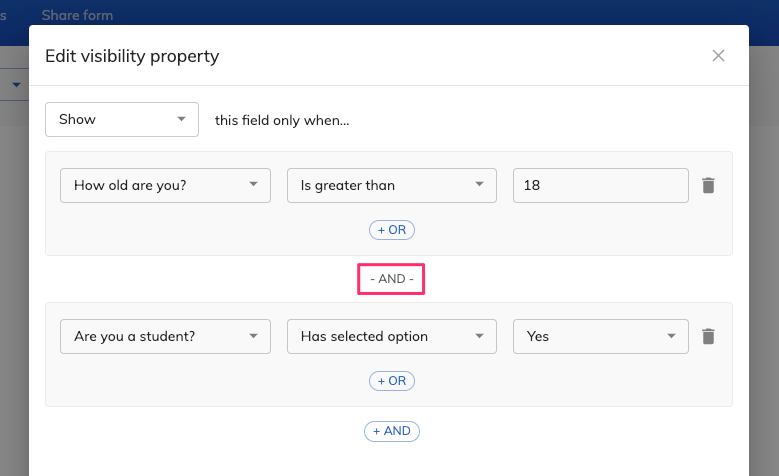This screenshot has height=476, width=779.
Task: Open the "Has selected option" operator dropdown
Action: click(391, 336)
